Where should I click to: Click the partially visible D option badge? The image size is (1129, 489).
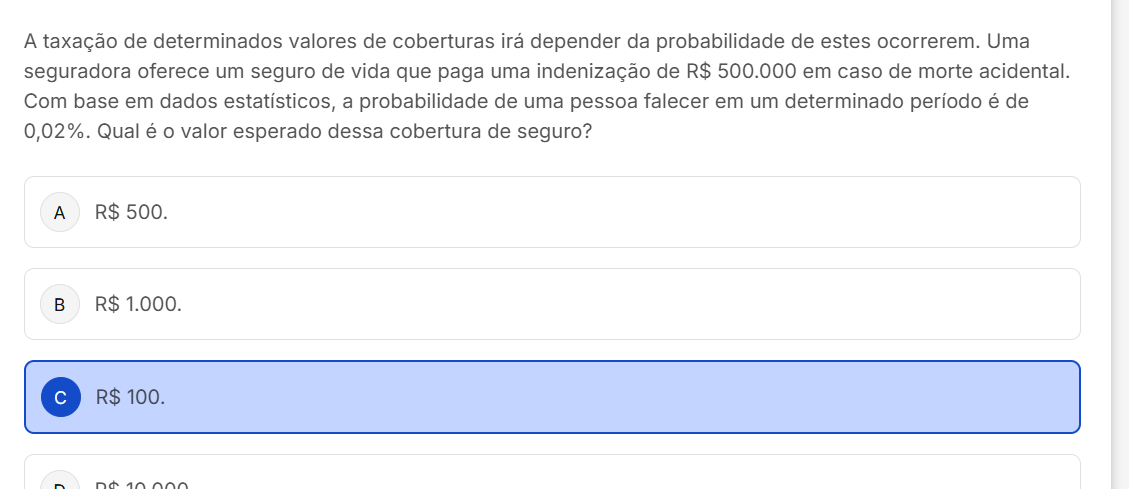click(60, 485)
